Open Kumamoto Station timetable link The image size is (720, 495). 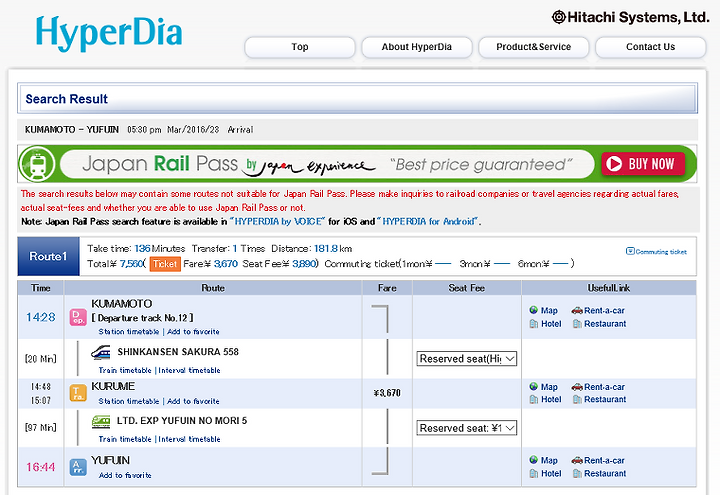(x=129, y=332)
